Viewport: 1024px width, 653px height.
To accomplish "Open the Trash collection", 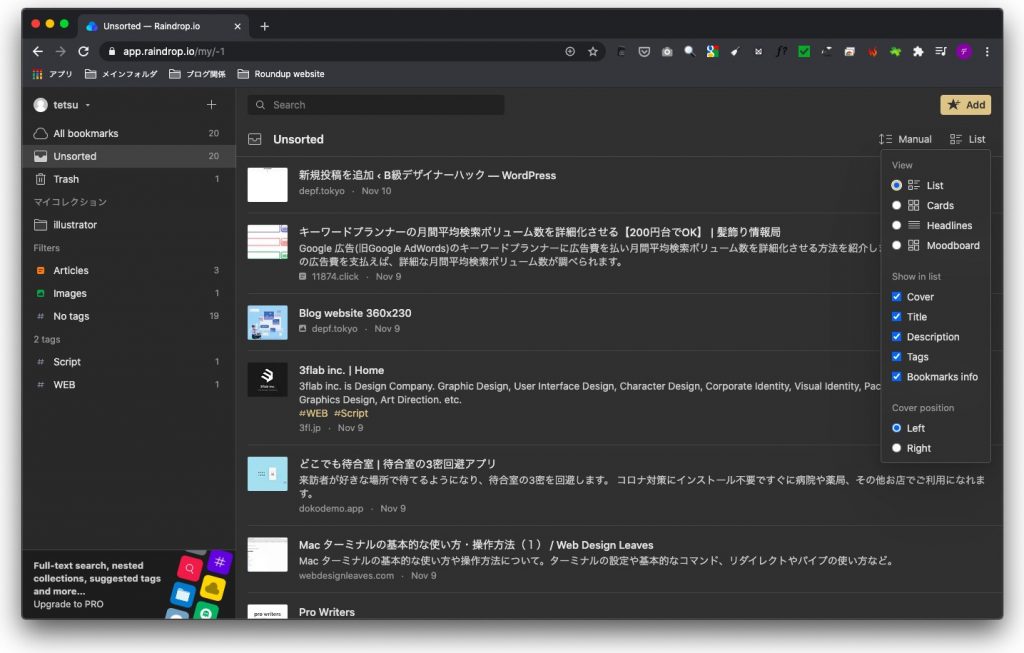I will click(x=128, y=179).
